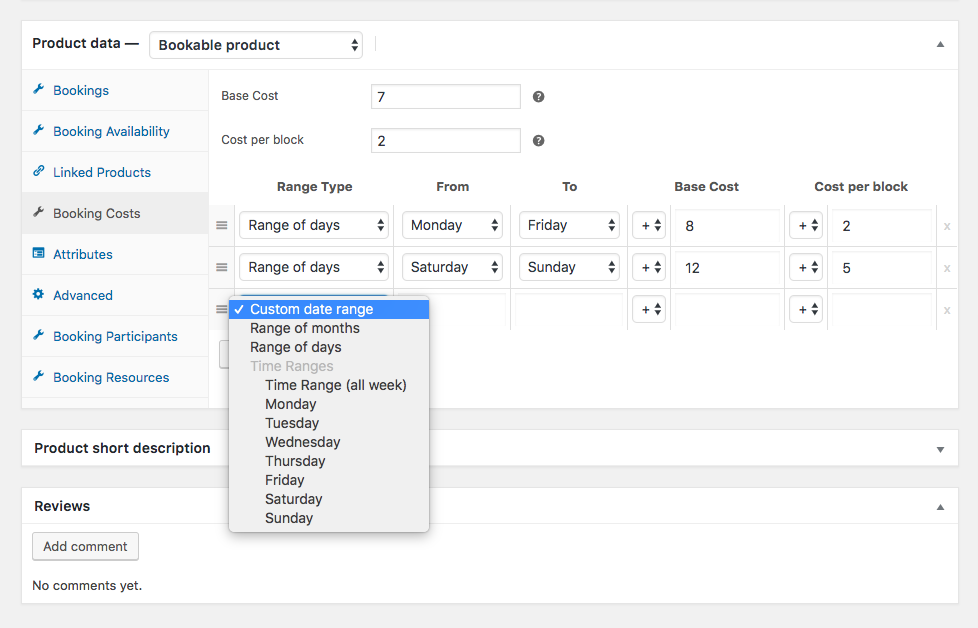Remove the Monday to Friday cost row
Viewport: 978px width, 628px height.
pyautogui.click(x=947, y=226)
